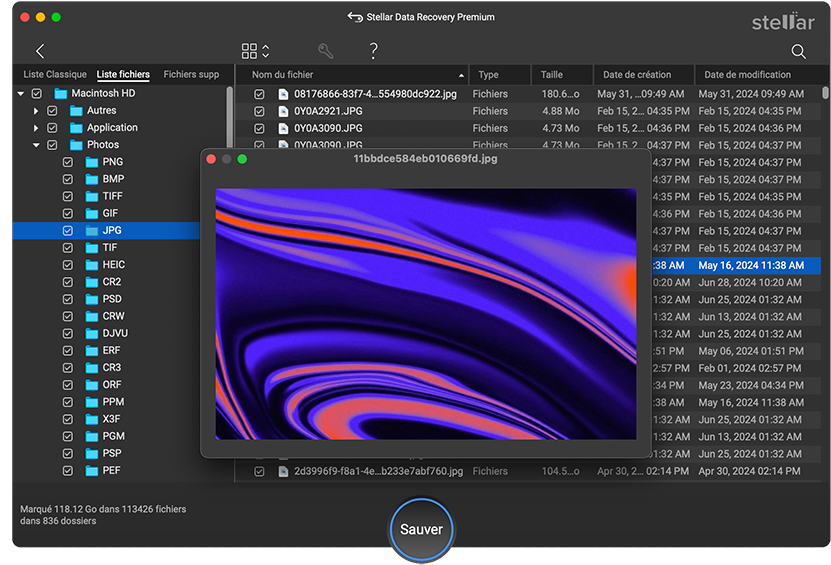Uncheck the Macintosh HD checkbox
The image size is (831, 565).
tap(37, 94)
